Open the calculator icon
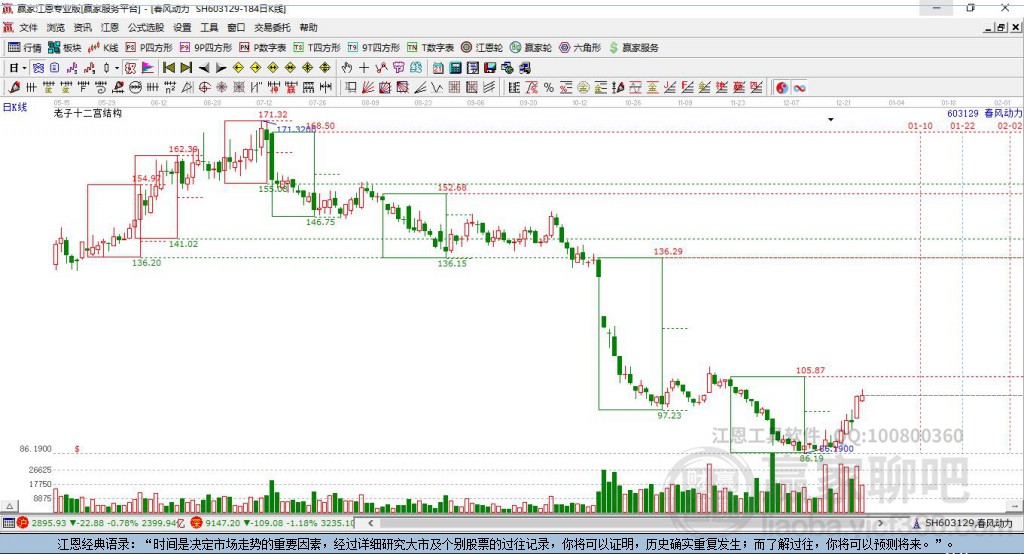Image resolution: width=1024 pixels, height=554 pixels. pos(456,68)
